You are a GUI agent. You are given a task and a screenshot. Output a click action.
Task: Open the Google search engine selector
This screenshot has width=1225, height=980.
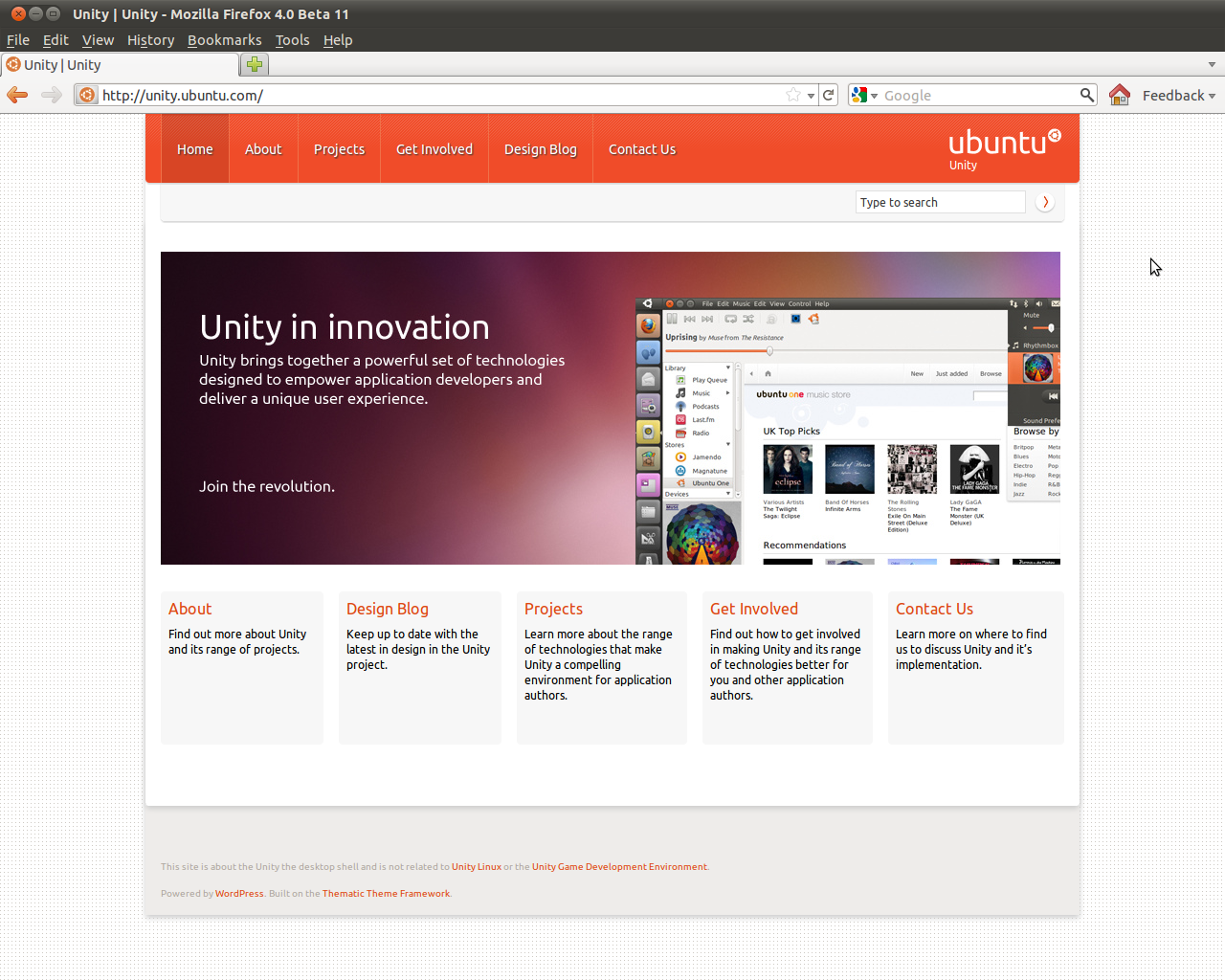tap(864, 95)
